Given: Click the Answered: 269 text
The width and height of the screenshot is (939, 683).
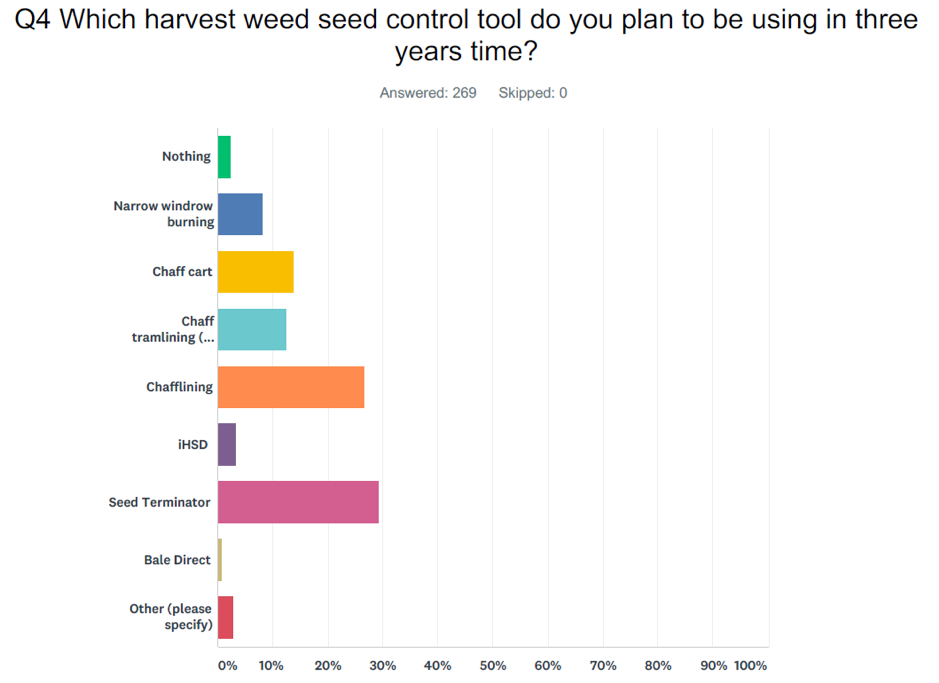Looking at the screenshot, I should (x=428, y=93).
